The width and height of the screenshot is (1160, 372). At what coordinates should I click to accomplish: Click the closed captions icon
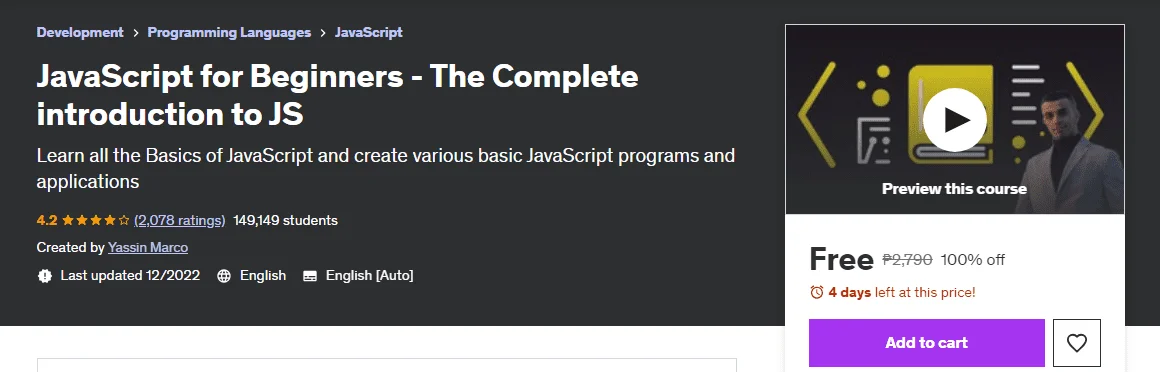click(x=310, y=276)
